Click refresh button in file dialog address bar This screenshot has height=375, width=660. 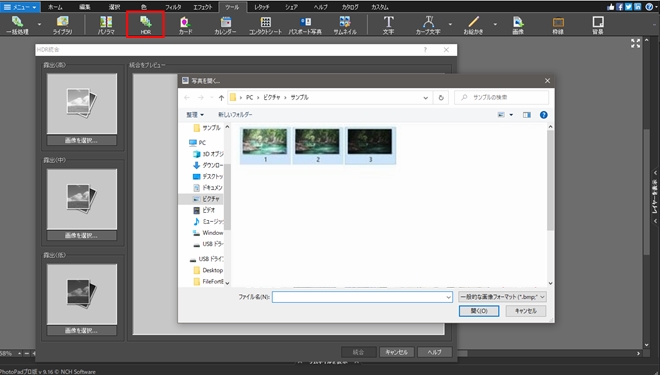pos(441,98)
